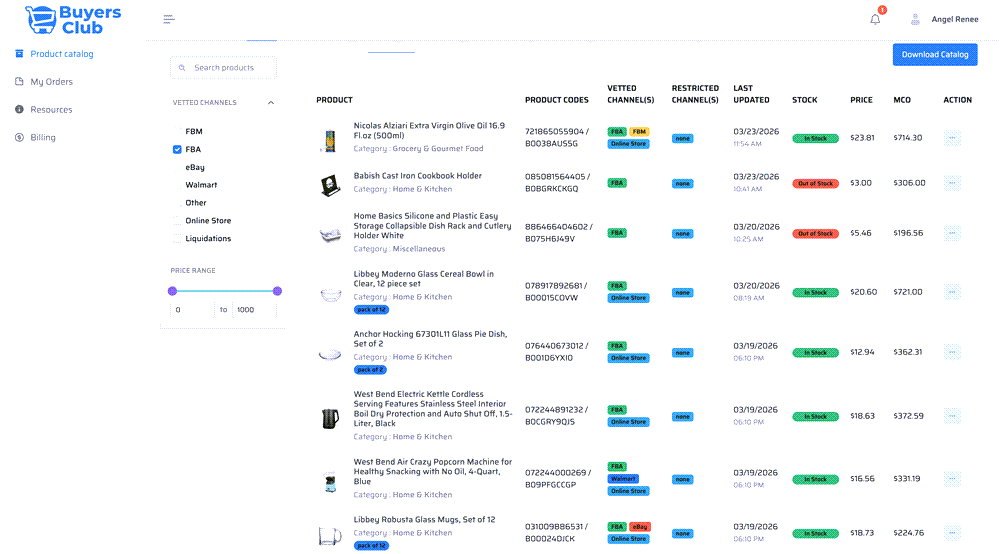Viewport: 1000px width, 554px height.
Task: Click the My Orders sidebar icon
Action: point(19,82)
